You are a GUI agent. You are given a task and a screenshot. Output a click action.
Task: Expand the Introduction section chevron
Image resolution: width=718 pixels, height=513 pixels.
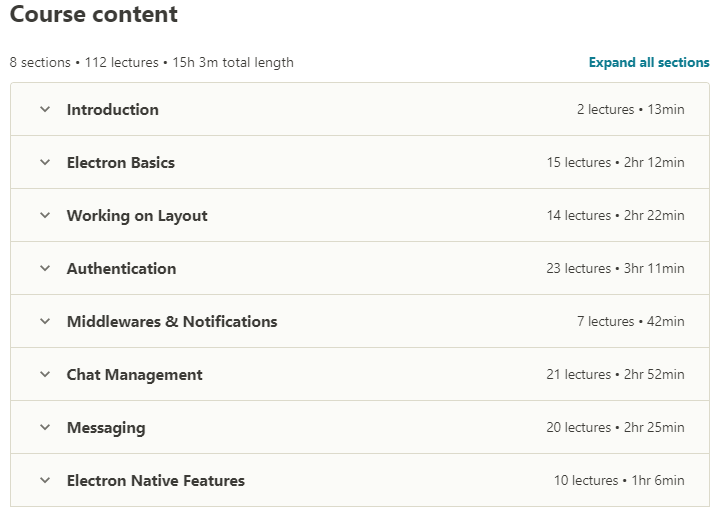pos(45,109)
